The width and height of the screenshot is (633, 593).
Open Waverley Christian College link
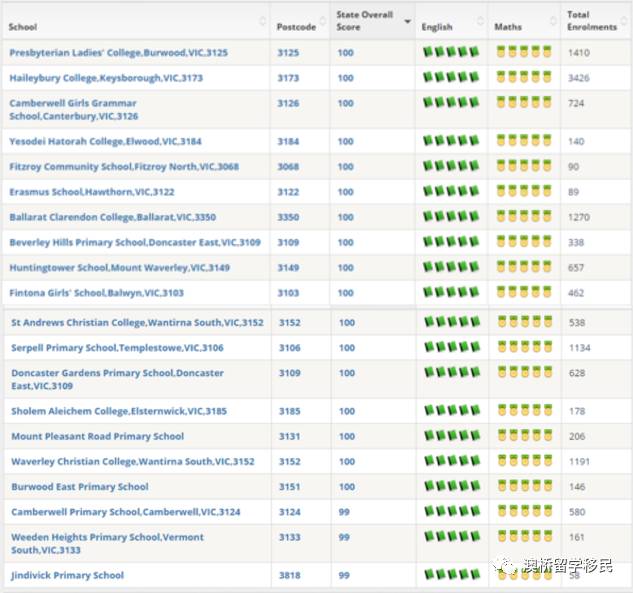(133, 462)
